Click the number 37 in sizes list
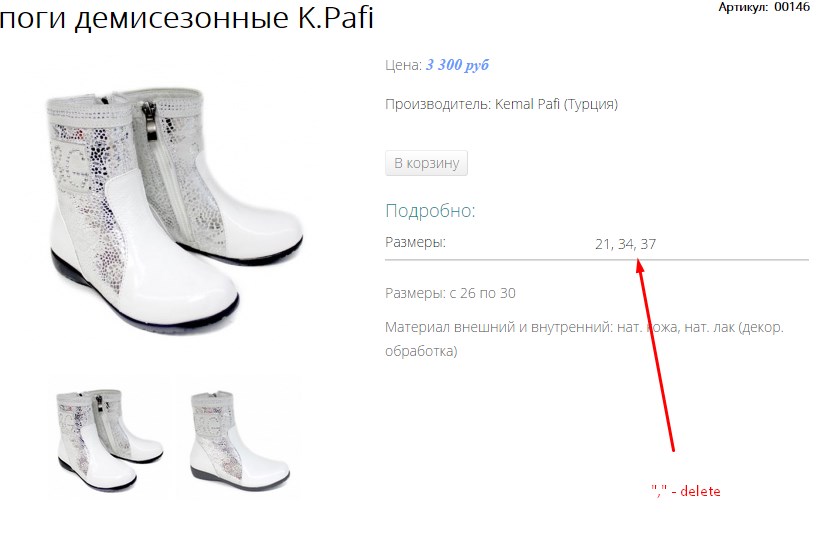 tap(648, 244)
